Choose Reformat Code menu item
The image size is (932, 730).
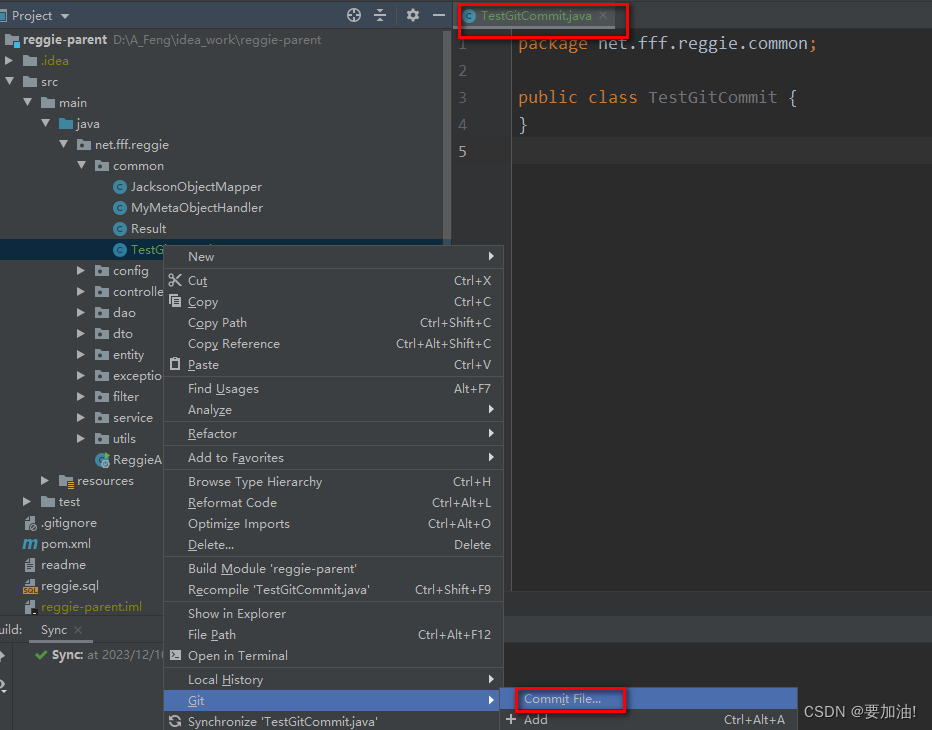click(333, 503)
